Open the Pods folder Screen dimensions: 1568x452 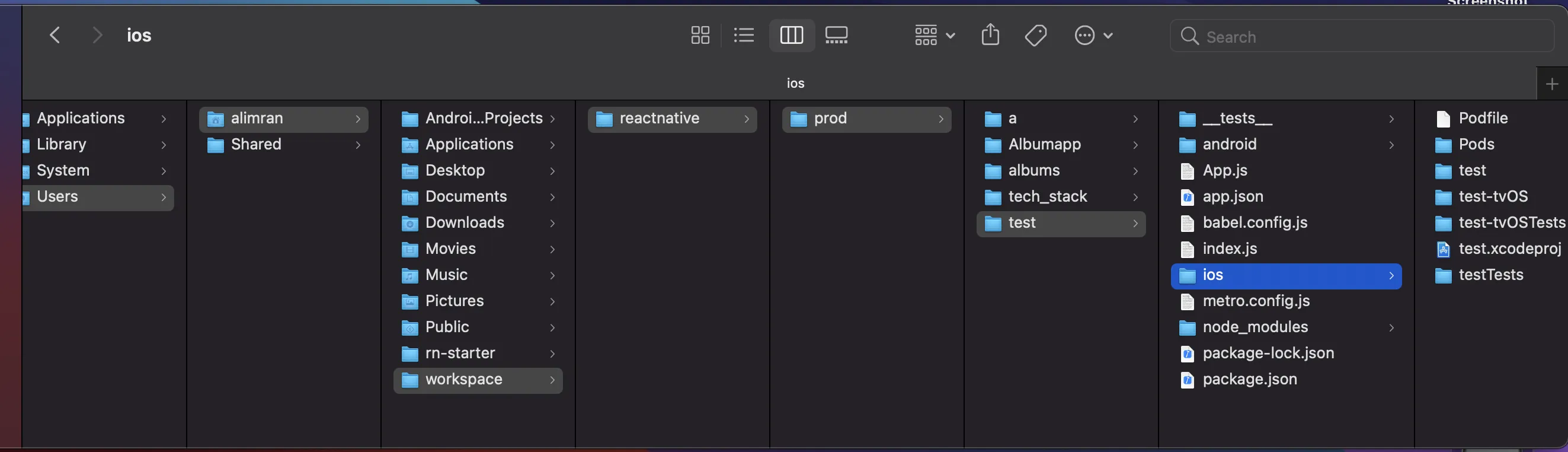pos(1476,144)
